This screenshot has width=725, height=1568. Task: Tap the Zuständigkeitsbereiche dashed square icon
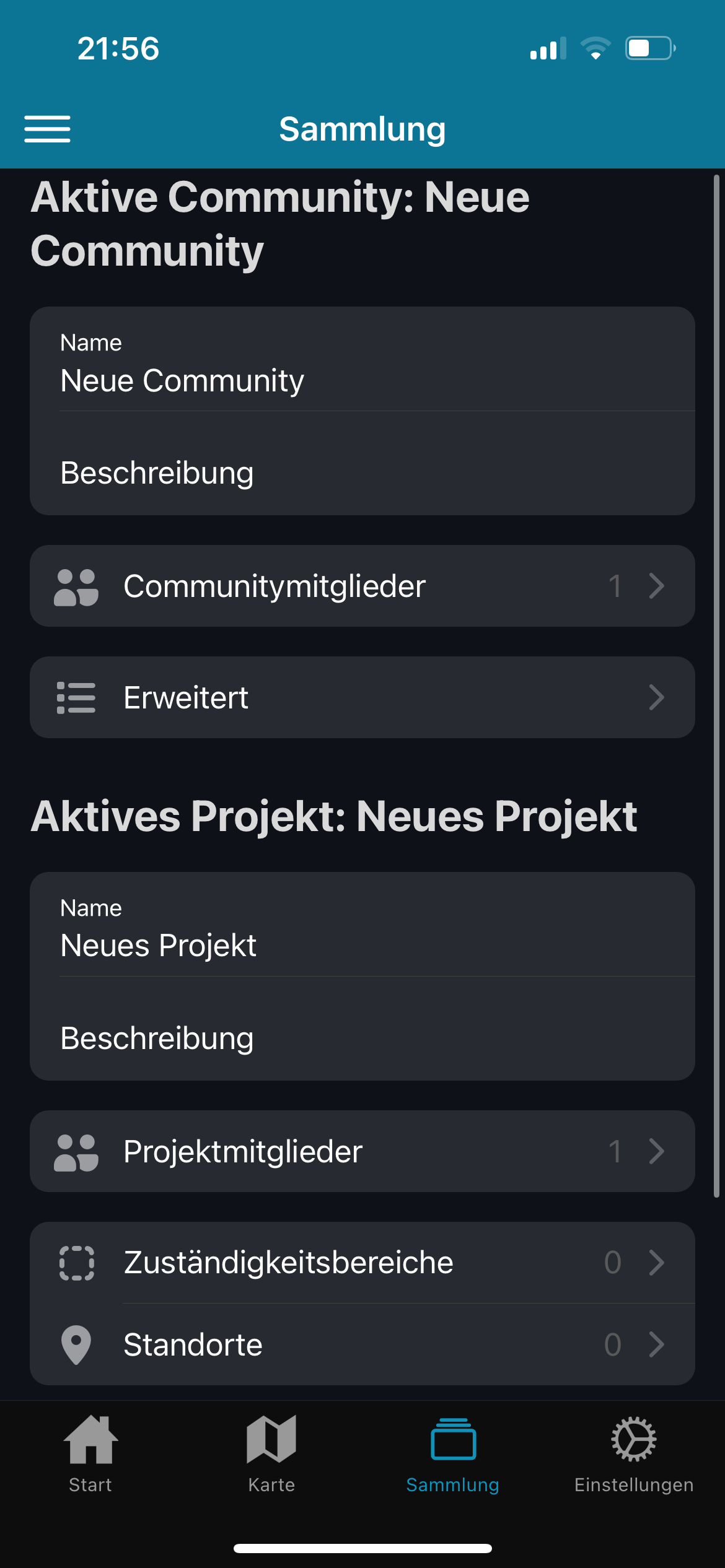click(x=76, y=1263)
